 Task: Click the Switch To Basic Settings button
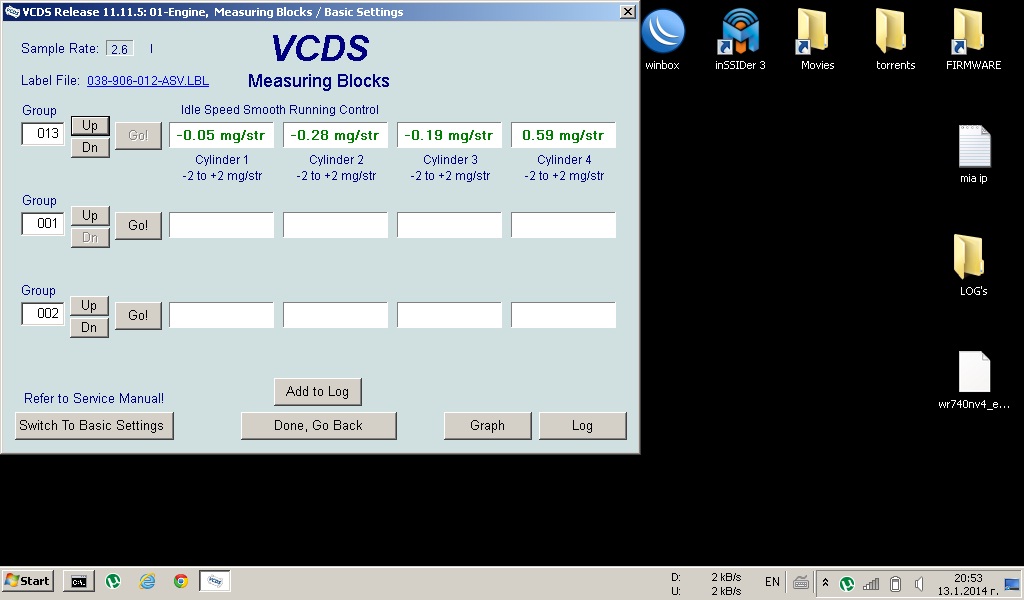[x=91, y=425]
